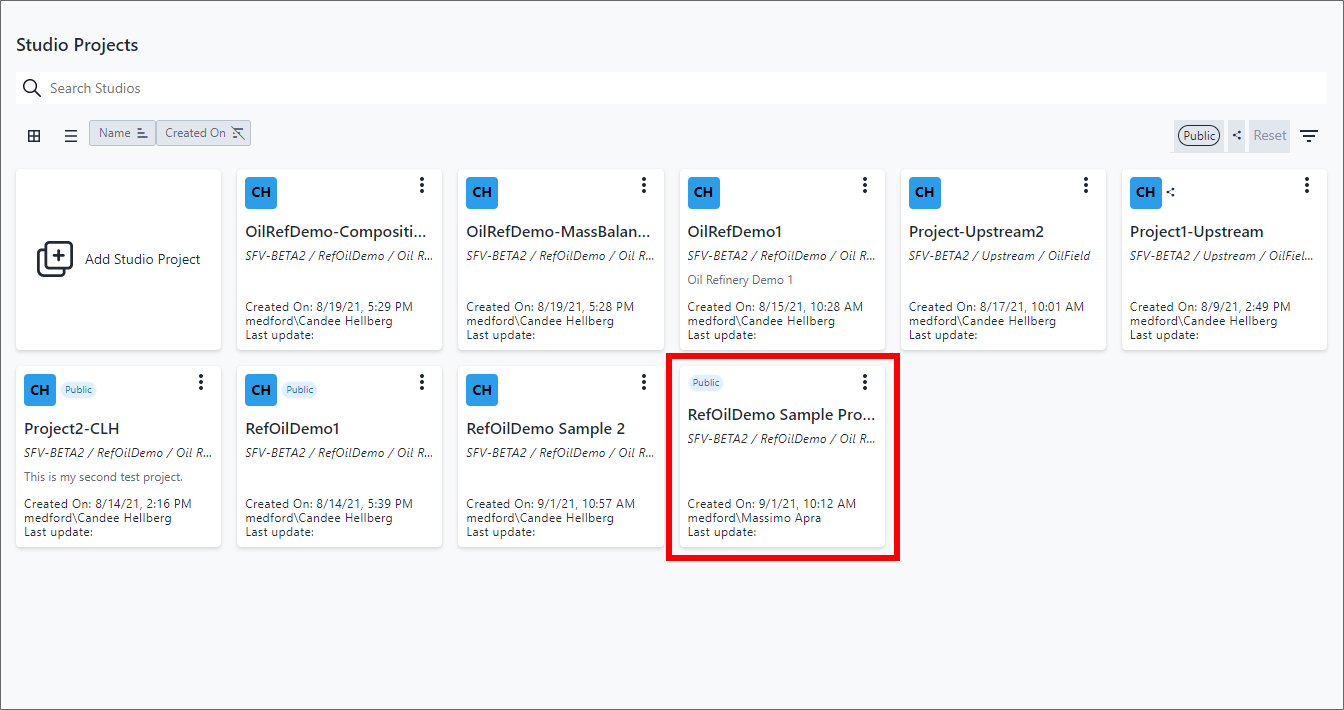The height and width of the screenshot is (710, 1344).
Task: Click the Reset filters button
Action: [1270, 136]
